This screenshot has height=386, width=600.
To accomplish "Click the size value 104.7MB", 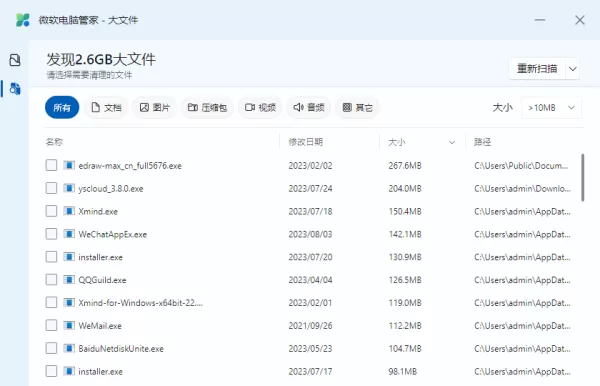I will pos(405,349).
